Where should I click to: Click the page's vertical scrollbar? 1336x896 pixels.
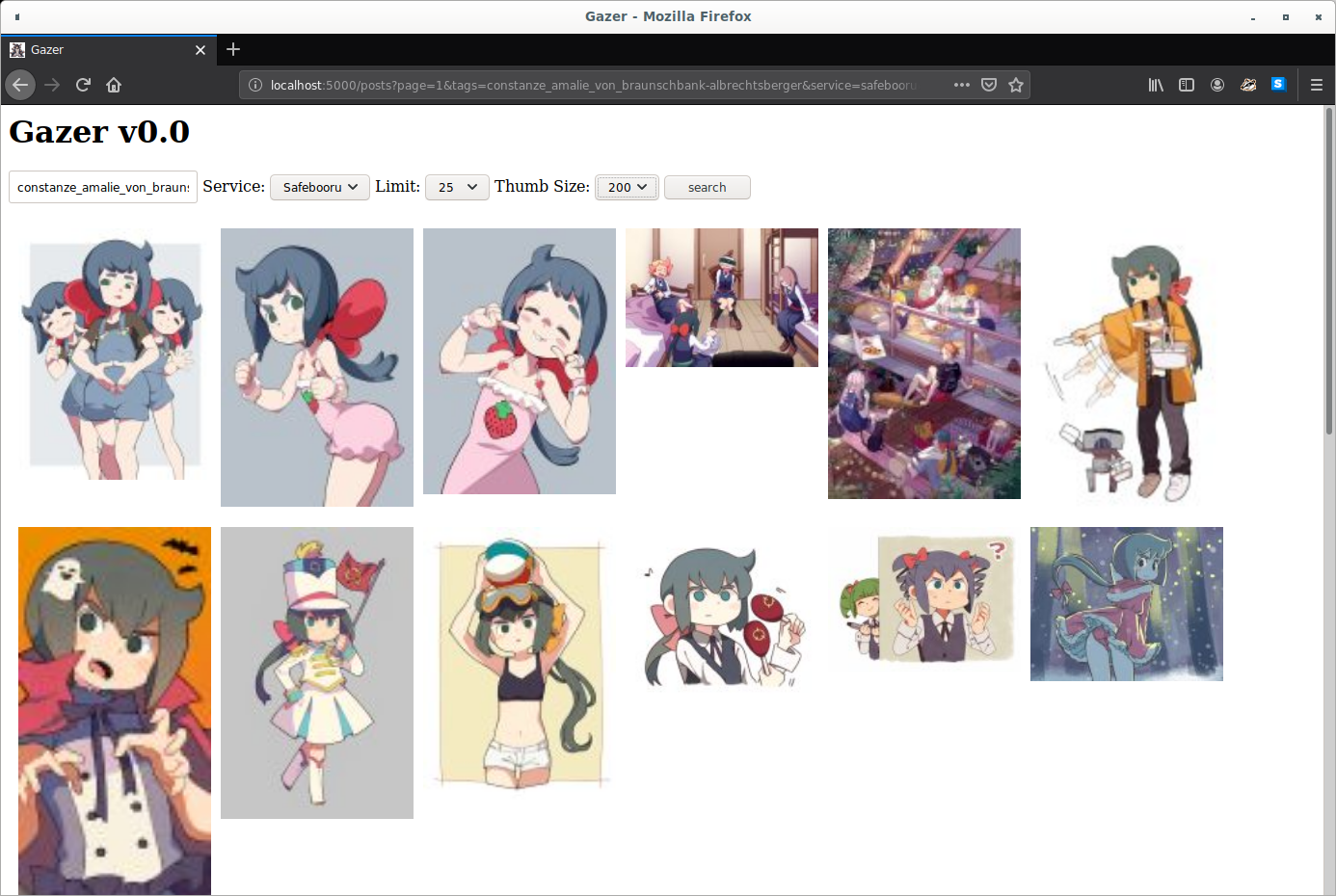[x=1329, y=270]
